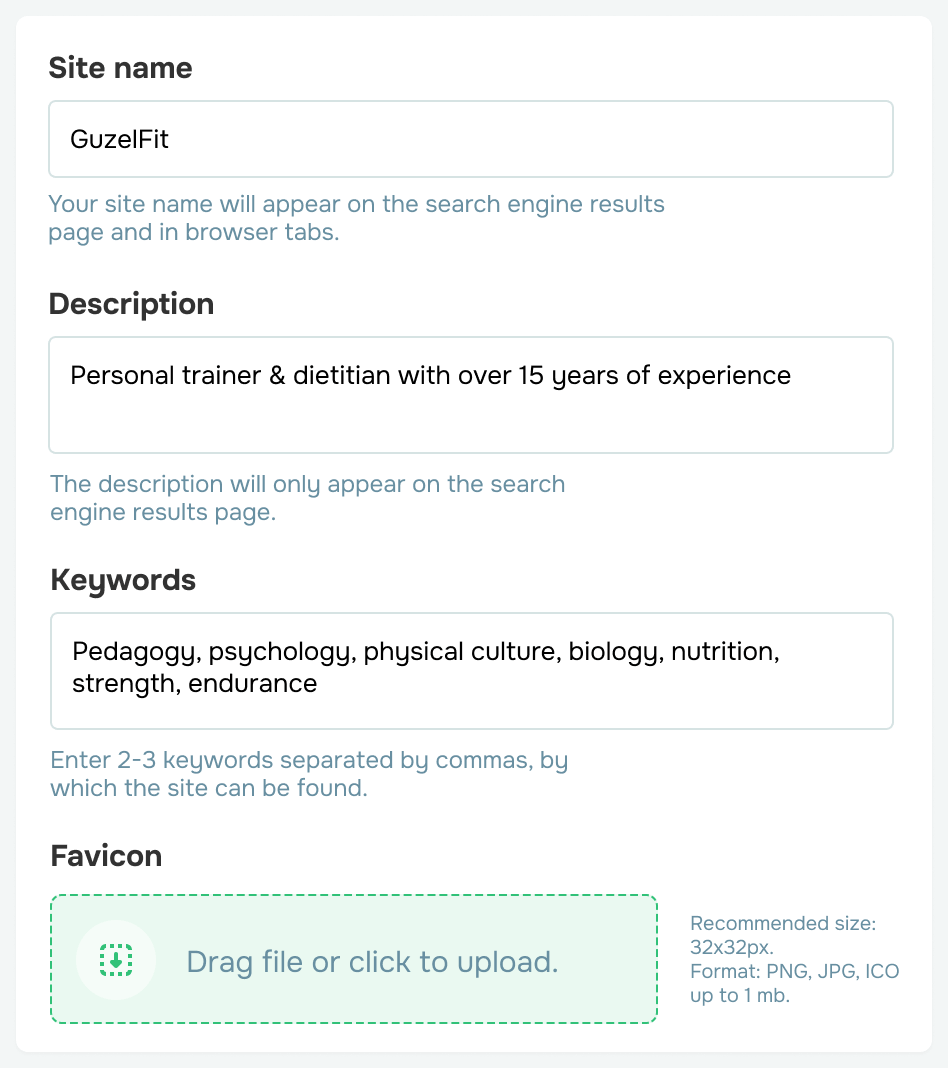Image resolution: width=948 pixels, height=1068 pixels.
Task: Click the "Keywords" heading label
Action: coord(122,580)
